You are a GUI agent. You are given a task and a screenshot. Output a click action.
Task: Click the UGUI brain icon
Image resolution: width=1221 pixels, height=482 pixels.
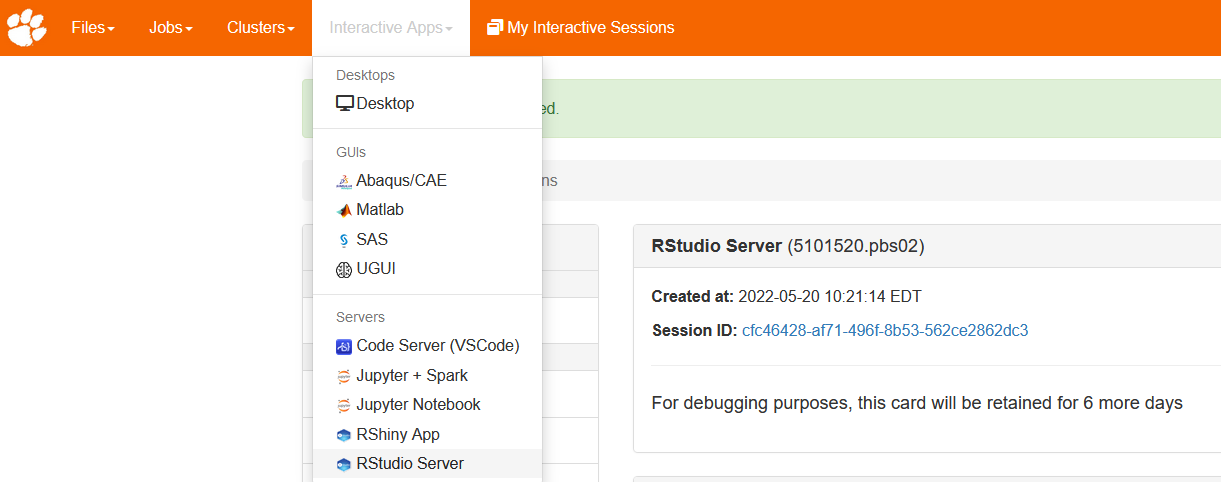[x=344, y=269]
